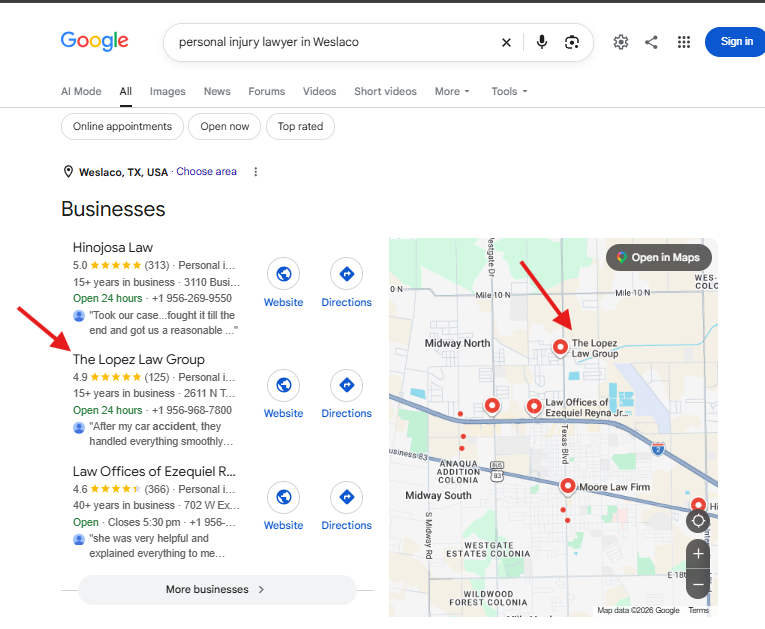Click the unlabeled map pin near Westgate Dr
The height and width of the screenshot is (629, 765).
pyautogui.click(x=492, y=406)
